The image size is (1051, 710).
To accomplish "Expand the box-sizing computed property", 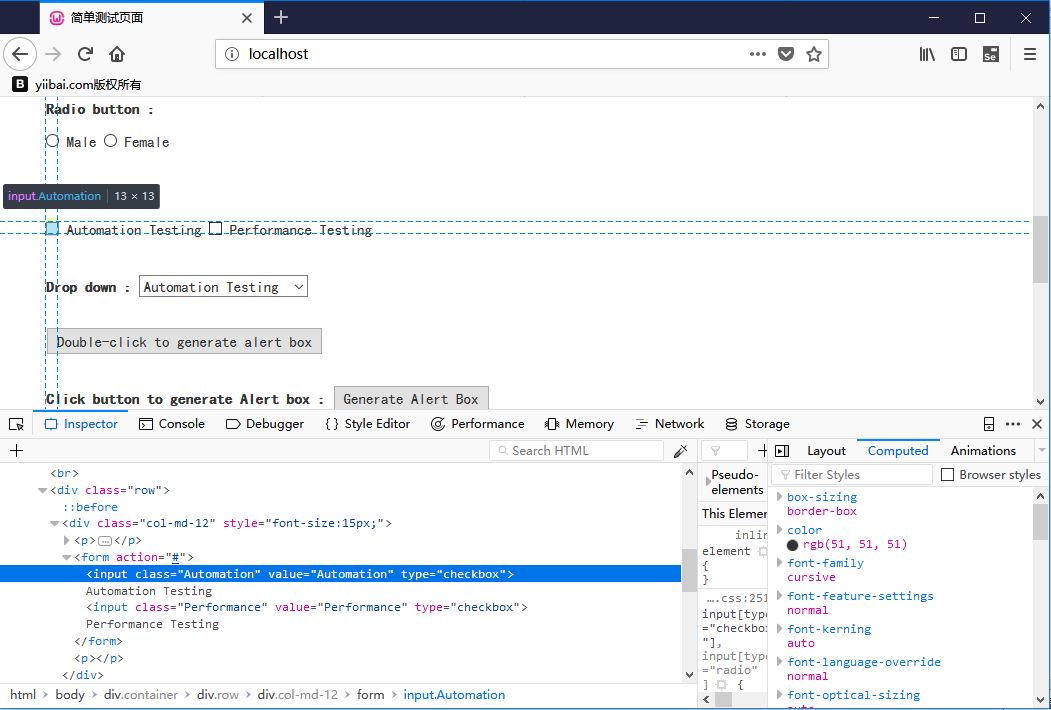I will [x=780, y=497].
